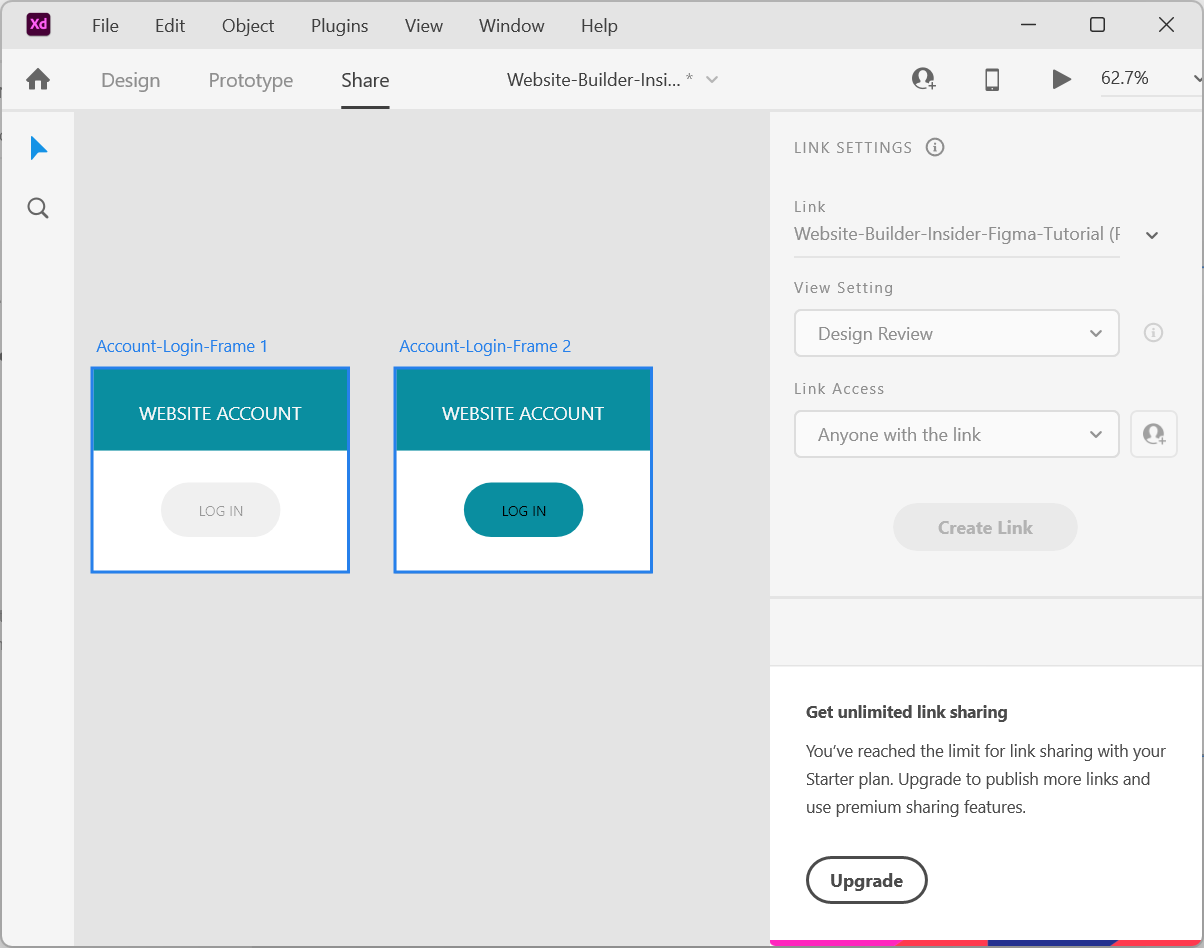Open the mobile device preview icon
Screen dimensions: 1204x948
991,79
